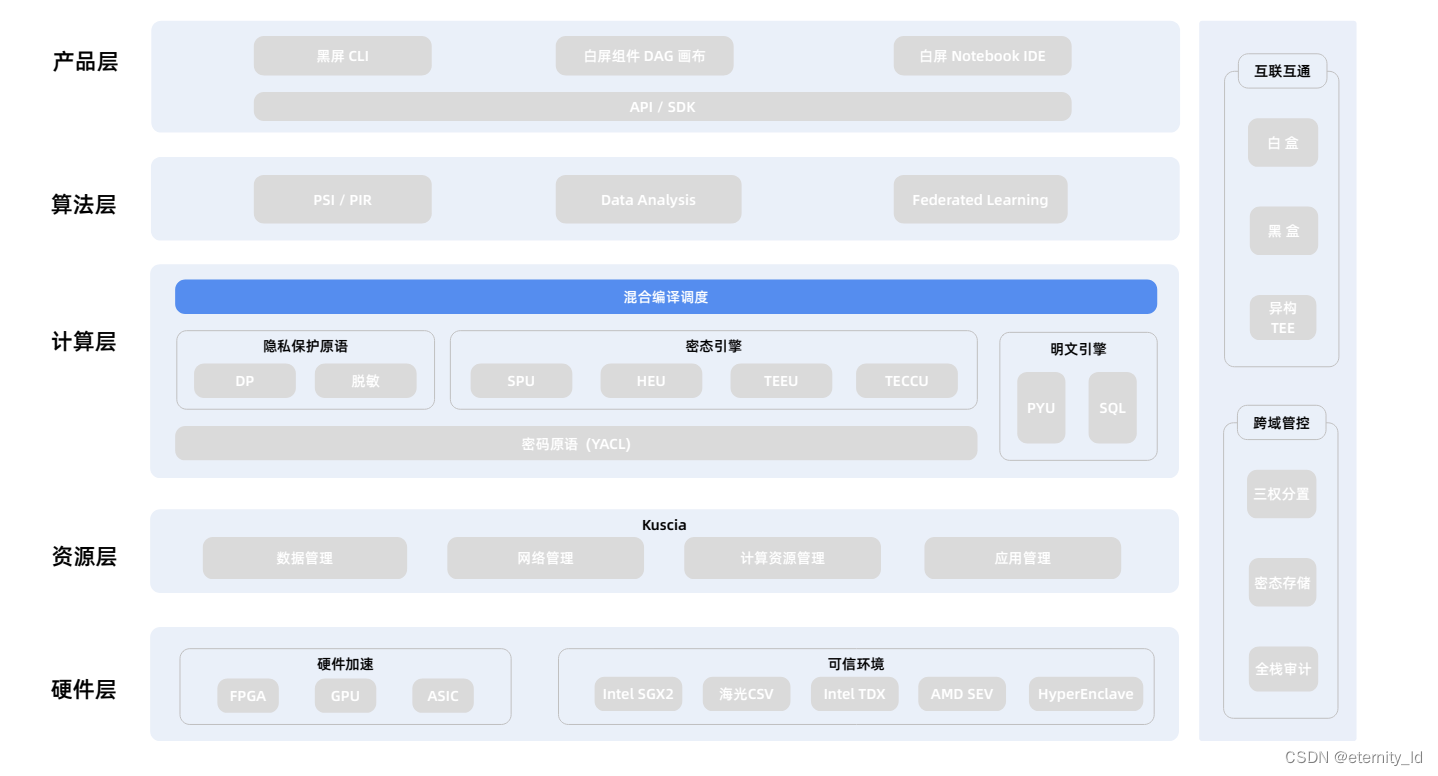Click the 网络管理 box
The image size is (1438, 776).
545,558
